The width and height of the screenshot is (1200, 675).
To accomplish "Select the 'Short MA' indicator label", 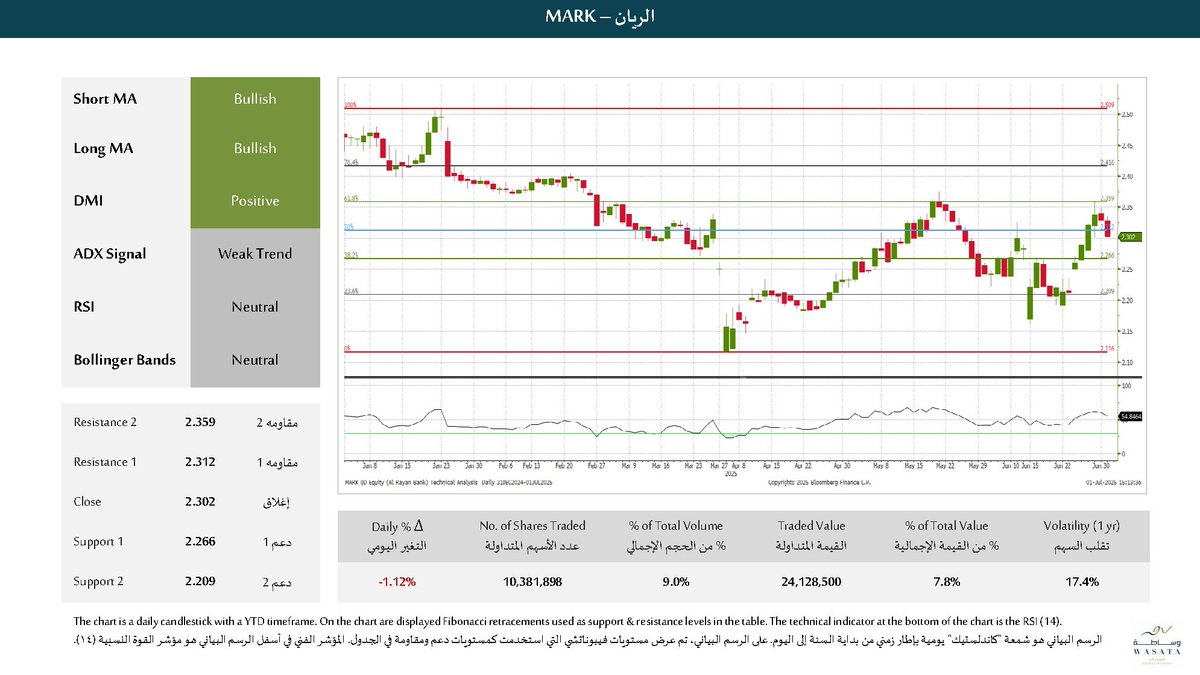I will (x=104, y=99).
